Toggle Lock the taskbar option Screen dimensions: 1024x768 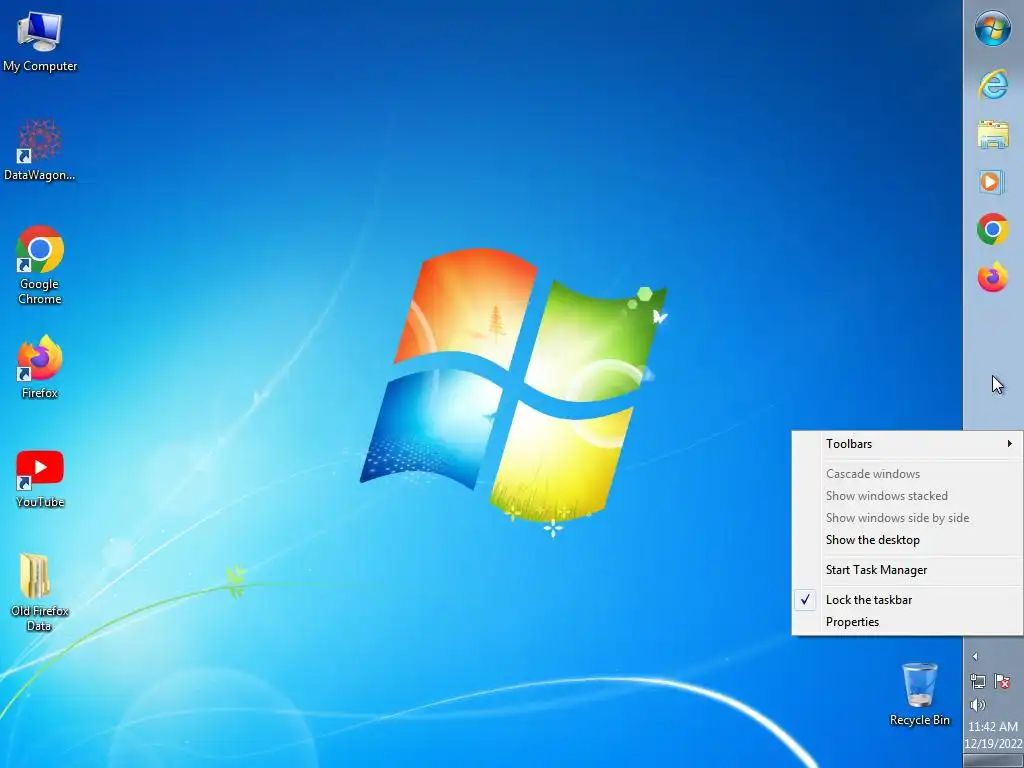(x=907, y=600)
